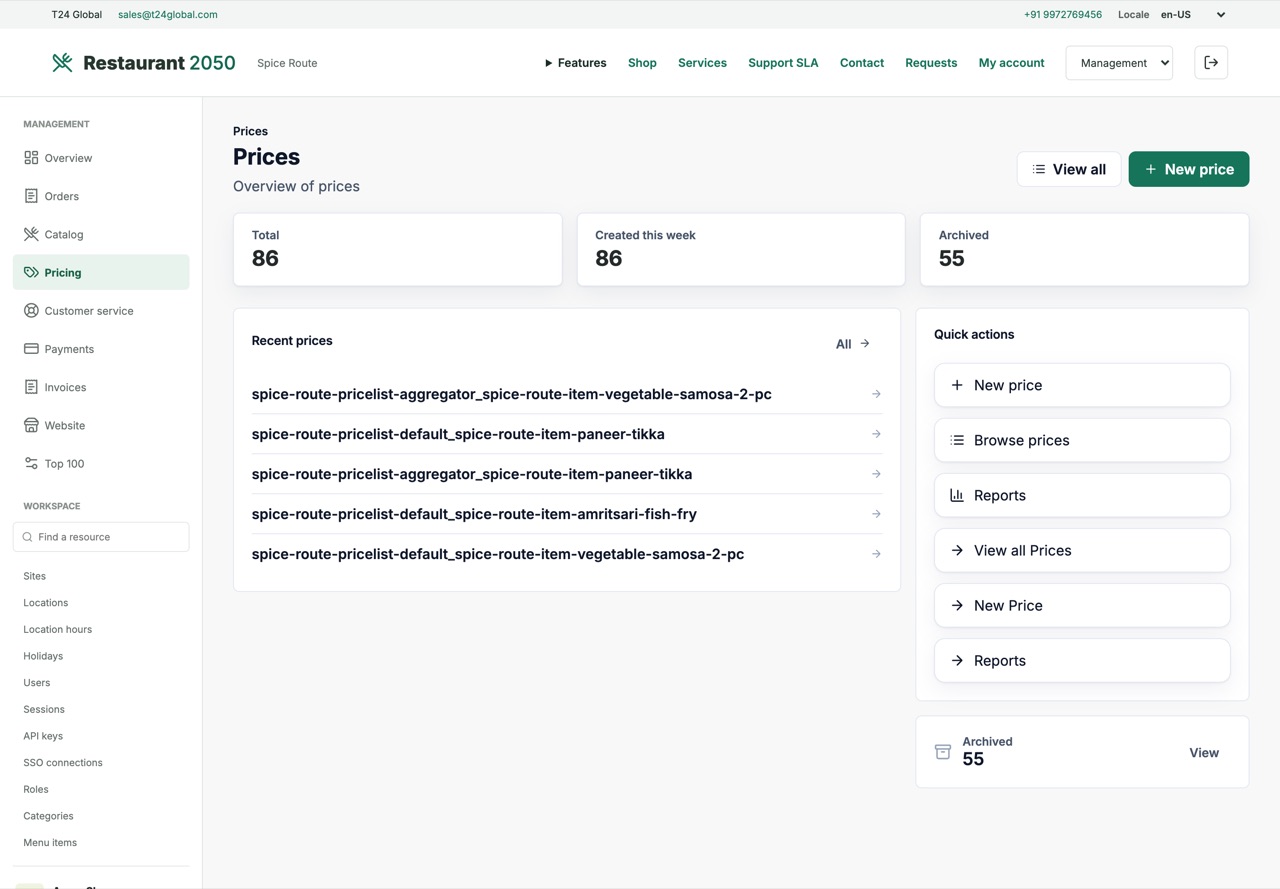Open Menu items in workspace list
Image resolution: width=1280 pixels, height=889 pixels.
50,843
